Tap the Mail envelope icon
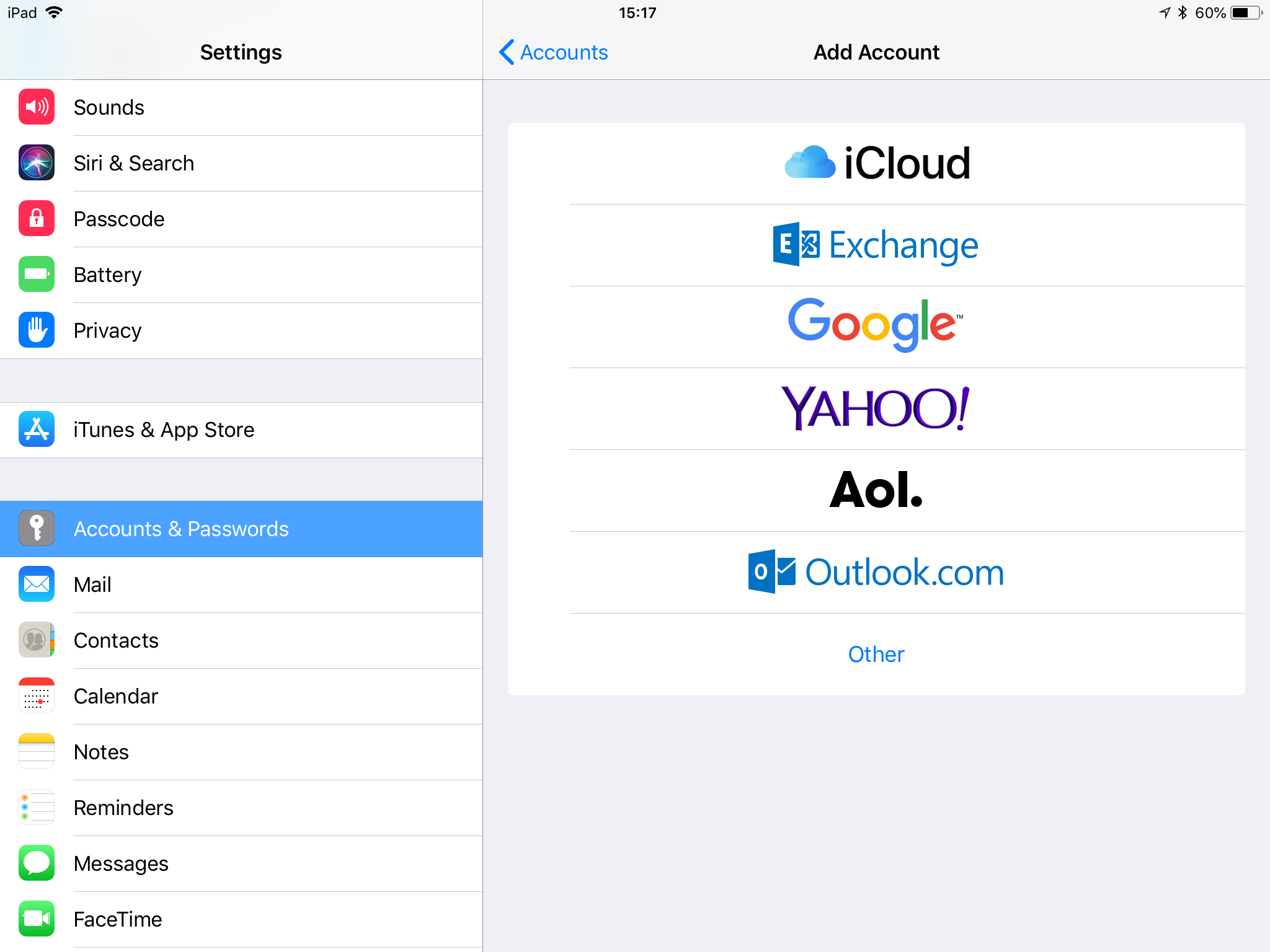The image size is (1270, 952). pos(37,584)
